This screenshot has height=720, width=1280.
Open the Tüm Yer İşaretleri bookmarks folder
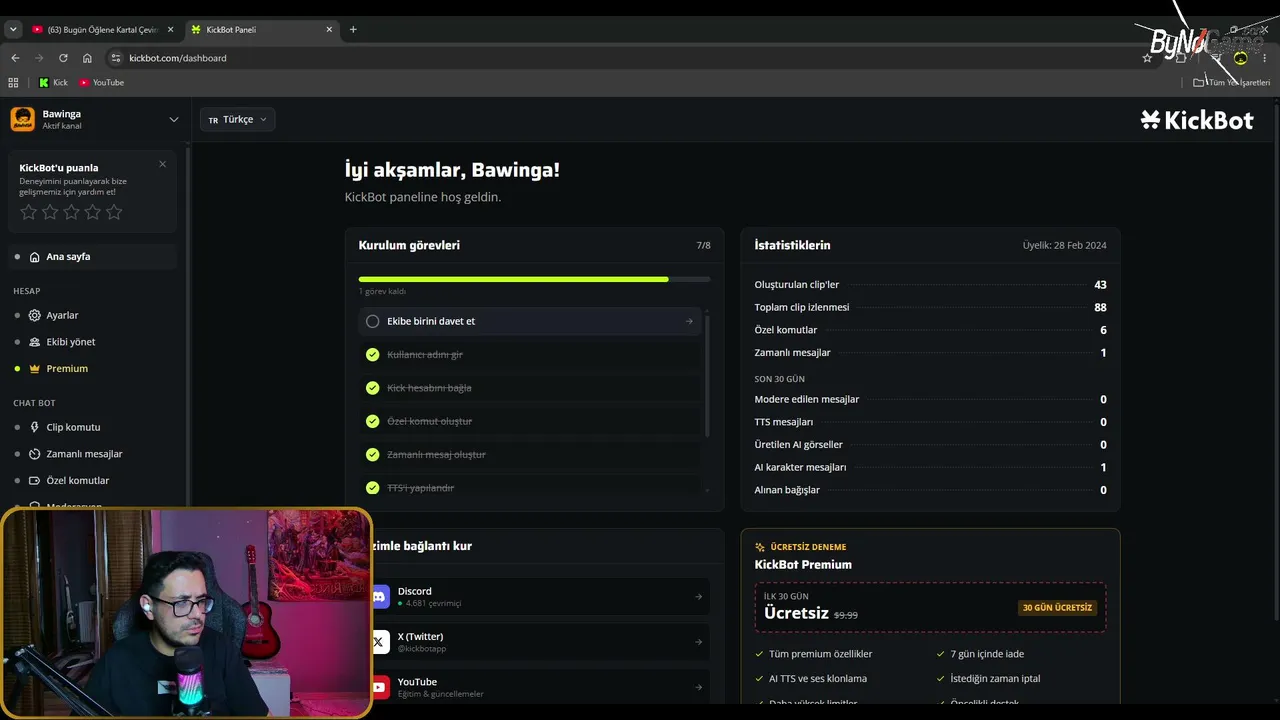pos(1232,82)
